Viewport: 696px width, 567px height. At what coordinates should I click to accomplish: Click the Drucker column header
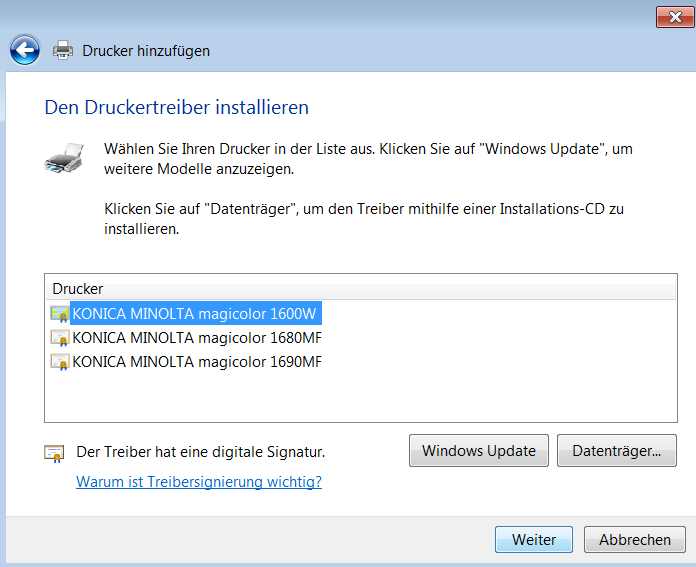(361, 289)
